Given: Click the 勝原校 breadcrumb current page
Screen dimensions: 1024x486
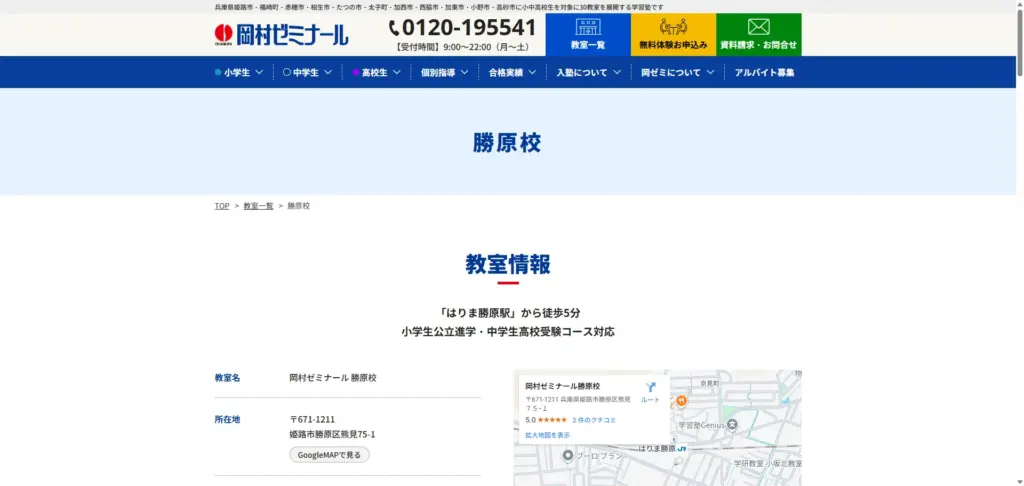Looking at the screenshot, I should pyautogui.click(x=298, y=206).
